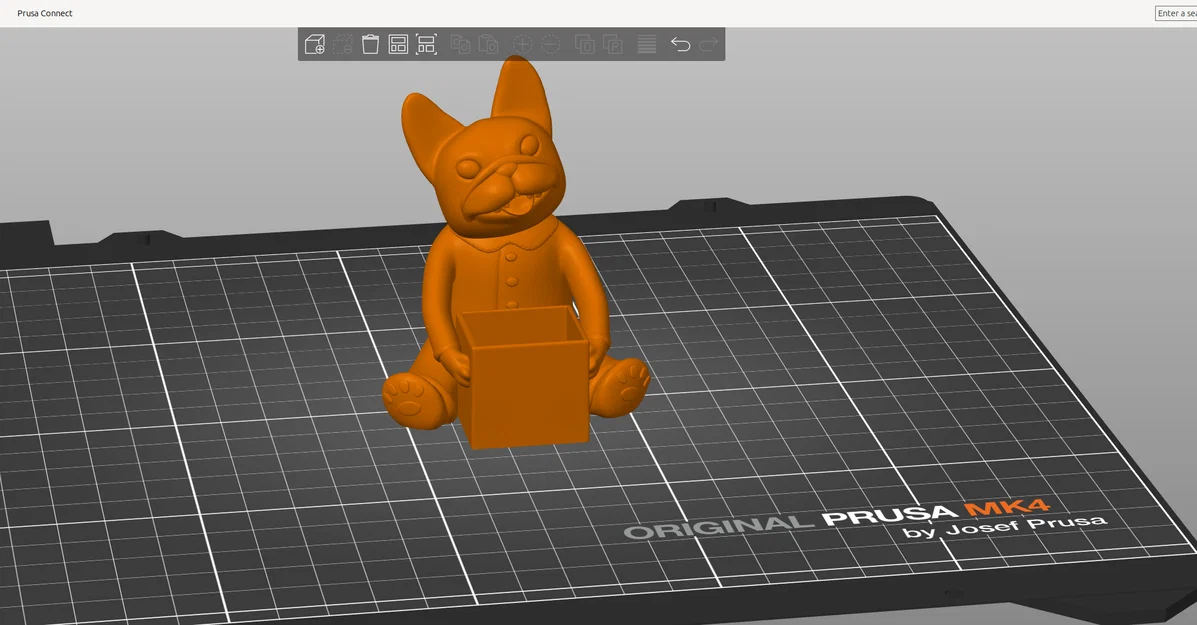Undo the last action
Image resolution: width=1197 pixels, height=625 pixels.
(x=680, y=44)
